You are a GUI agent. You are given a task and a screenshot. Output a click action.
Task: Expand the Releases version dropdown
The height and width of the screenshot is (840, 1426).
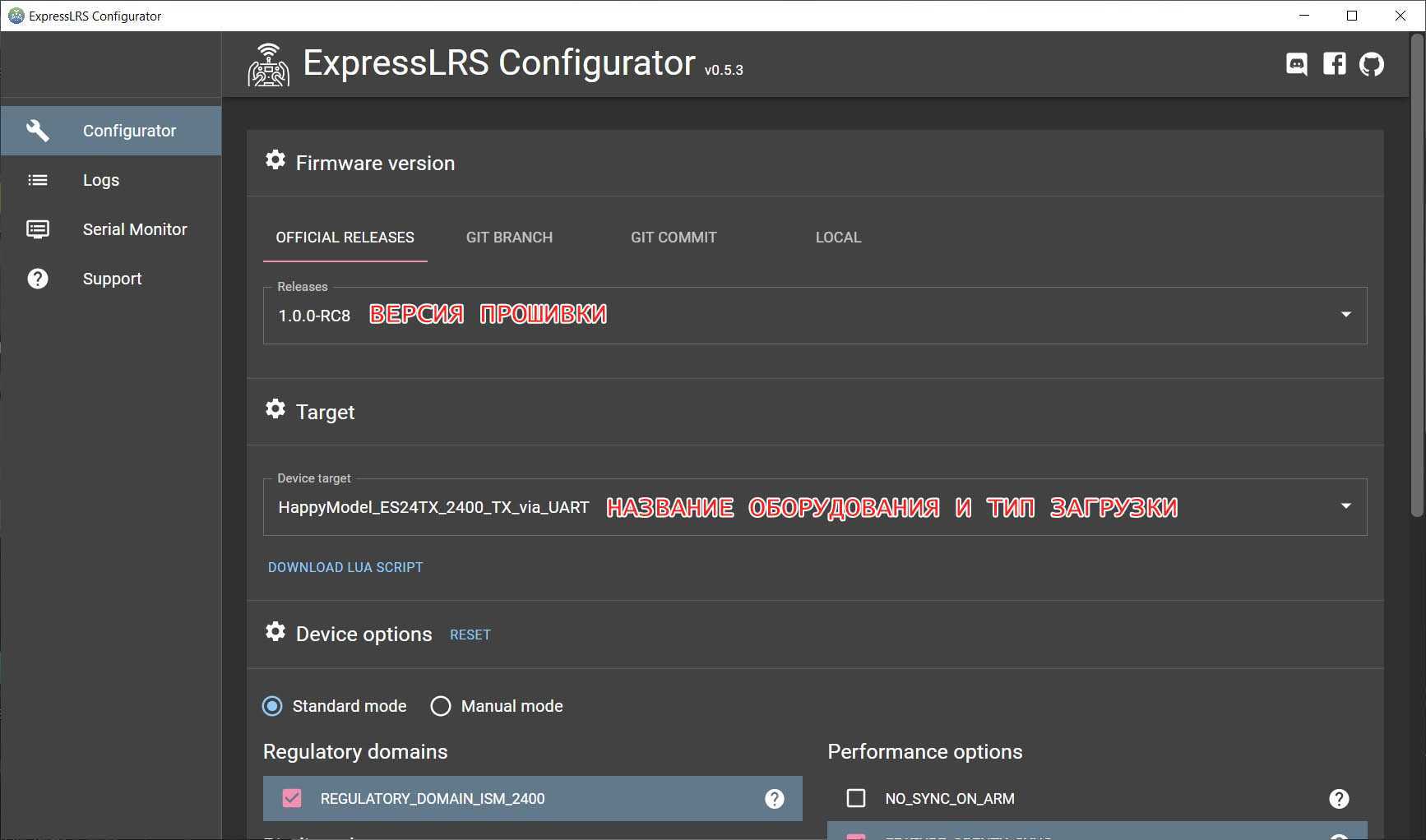(1345, 315)
